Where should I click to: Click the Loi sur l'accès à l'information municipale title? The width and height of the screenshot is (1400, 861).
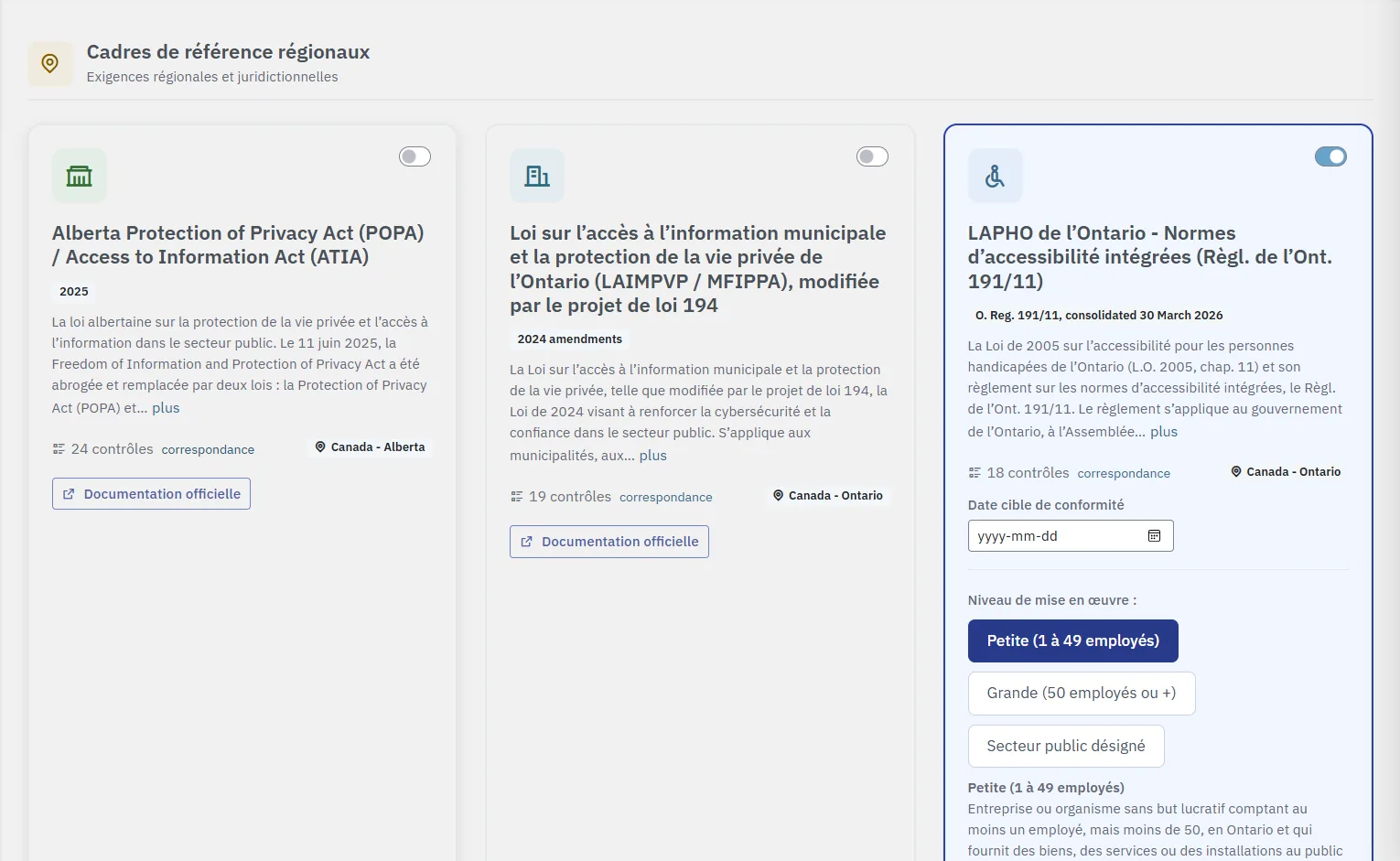698,269
